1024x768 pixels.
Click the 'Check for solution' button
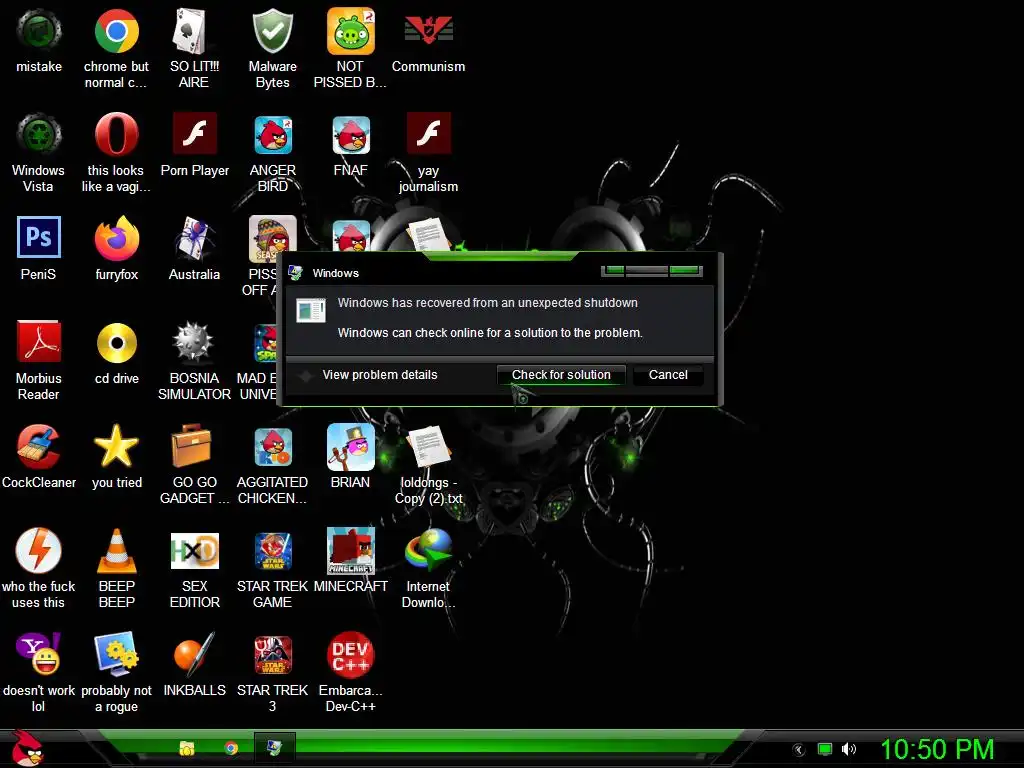[x=561, y=375]
